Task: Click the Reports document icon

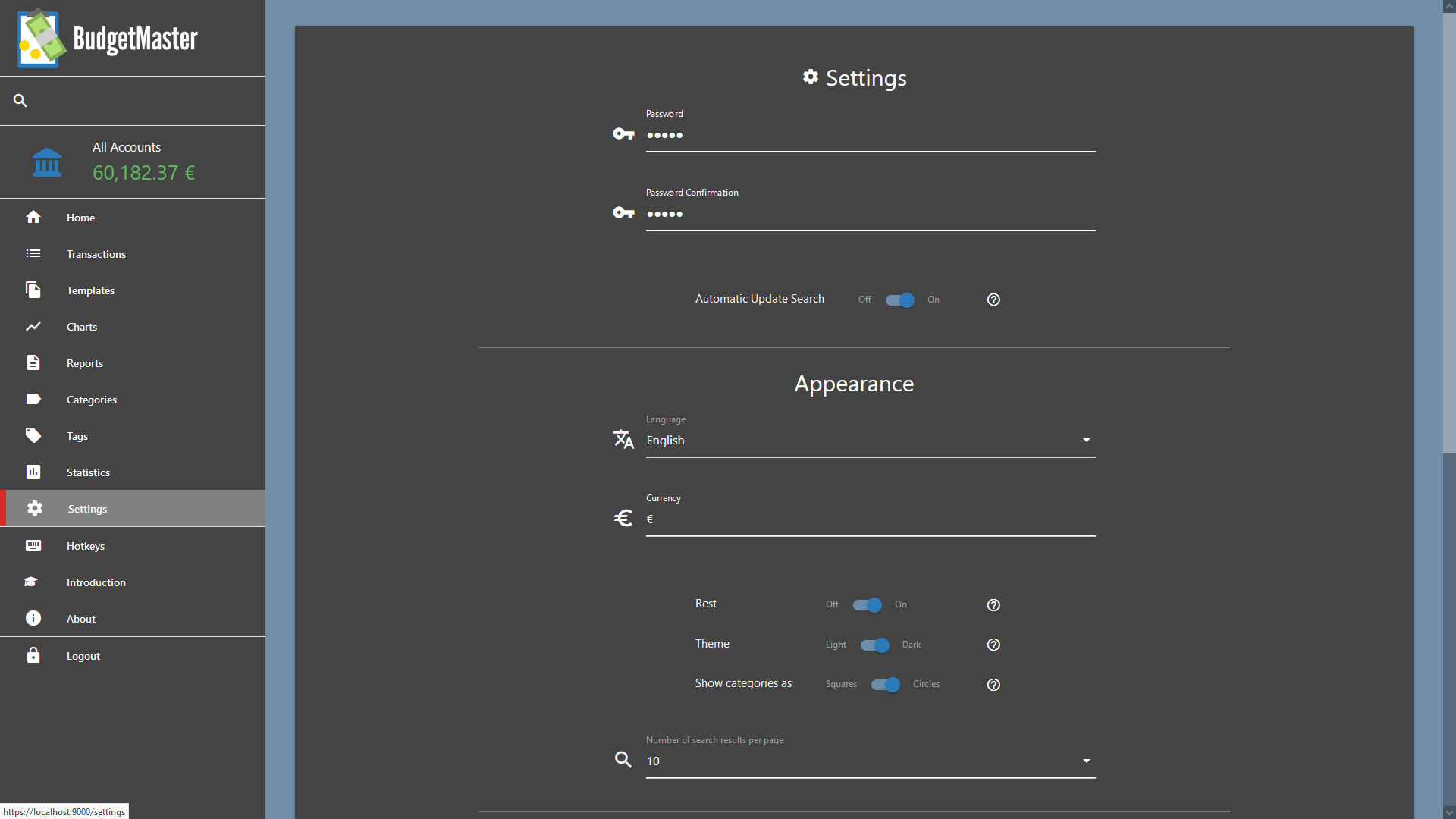Action: [33, 362]
